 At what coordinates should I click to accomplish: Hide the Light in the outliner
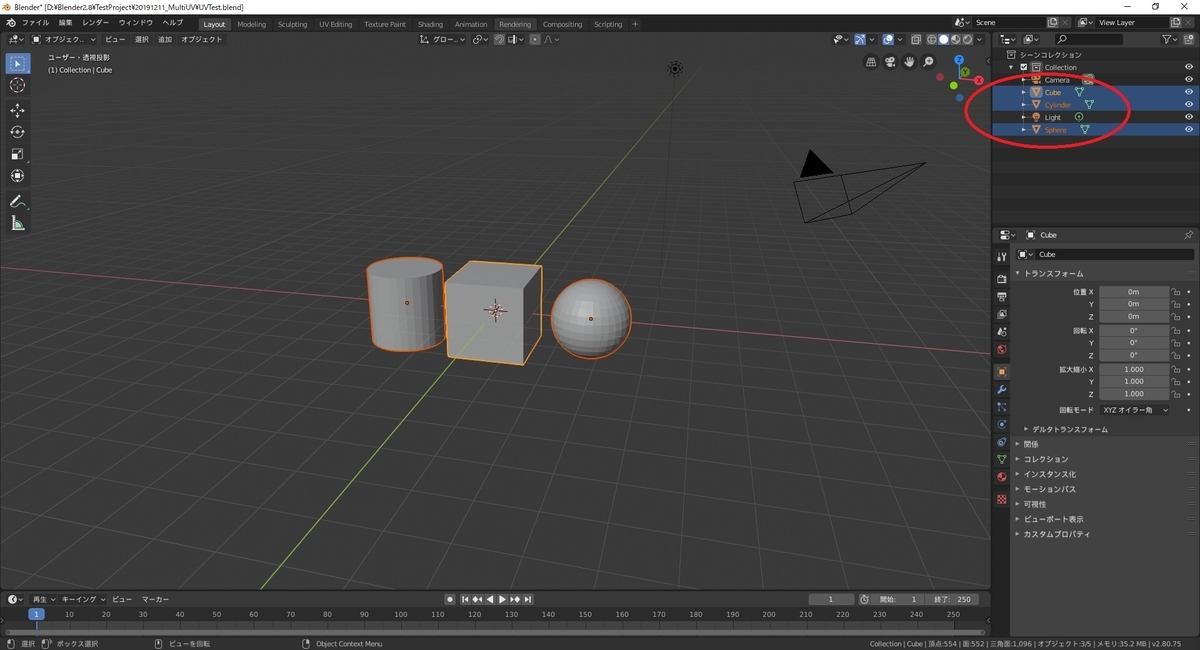pyautogui.click(x=1189, y=117)
